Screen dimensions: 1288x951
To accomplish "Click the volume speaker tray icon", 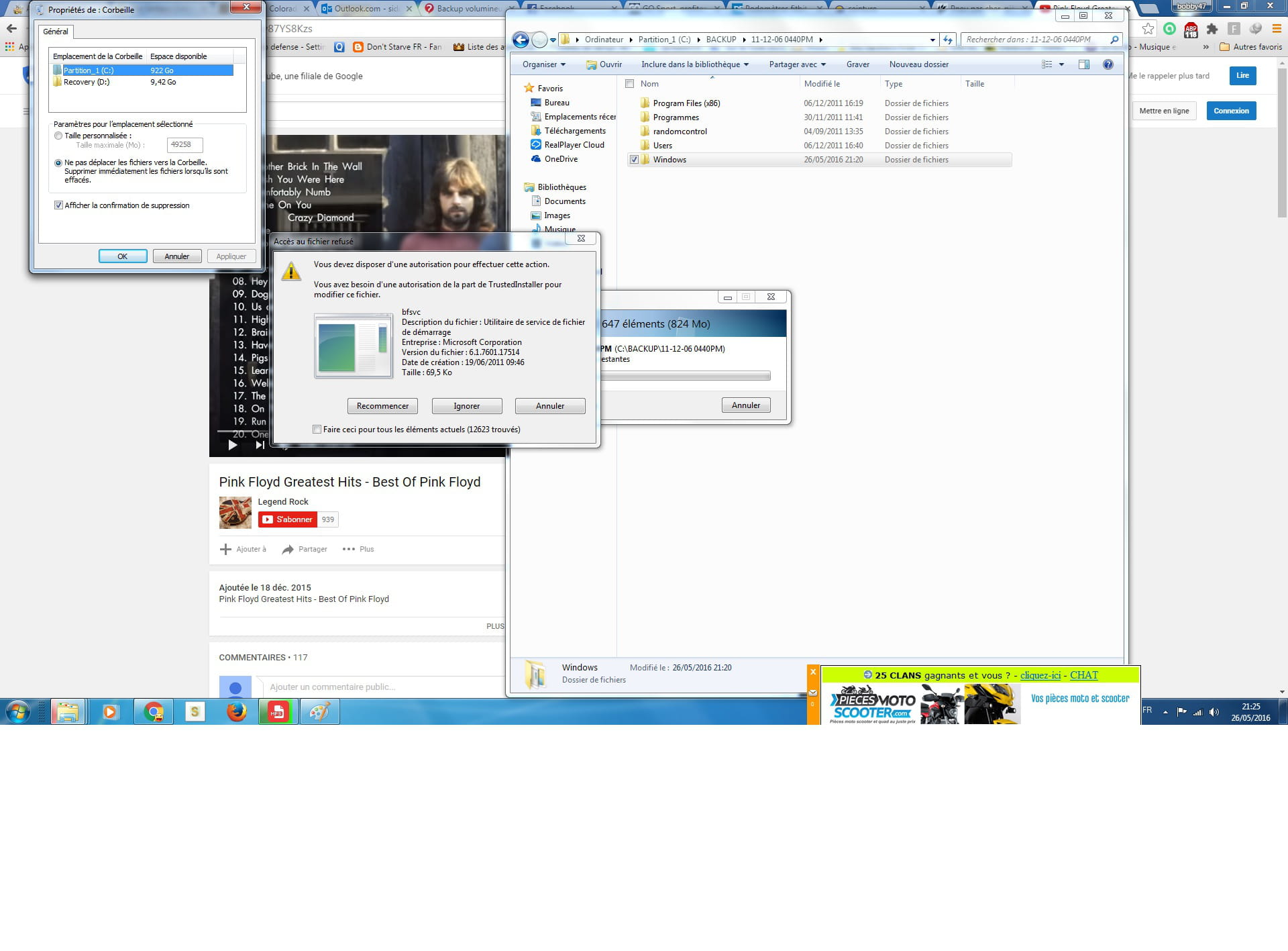I will point(1214,712).
